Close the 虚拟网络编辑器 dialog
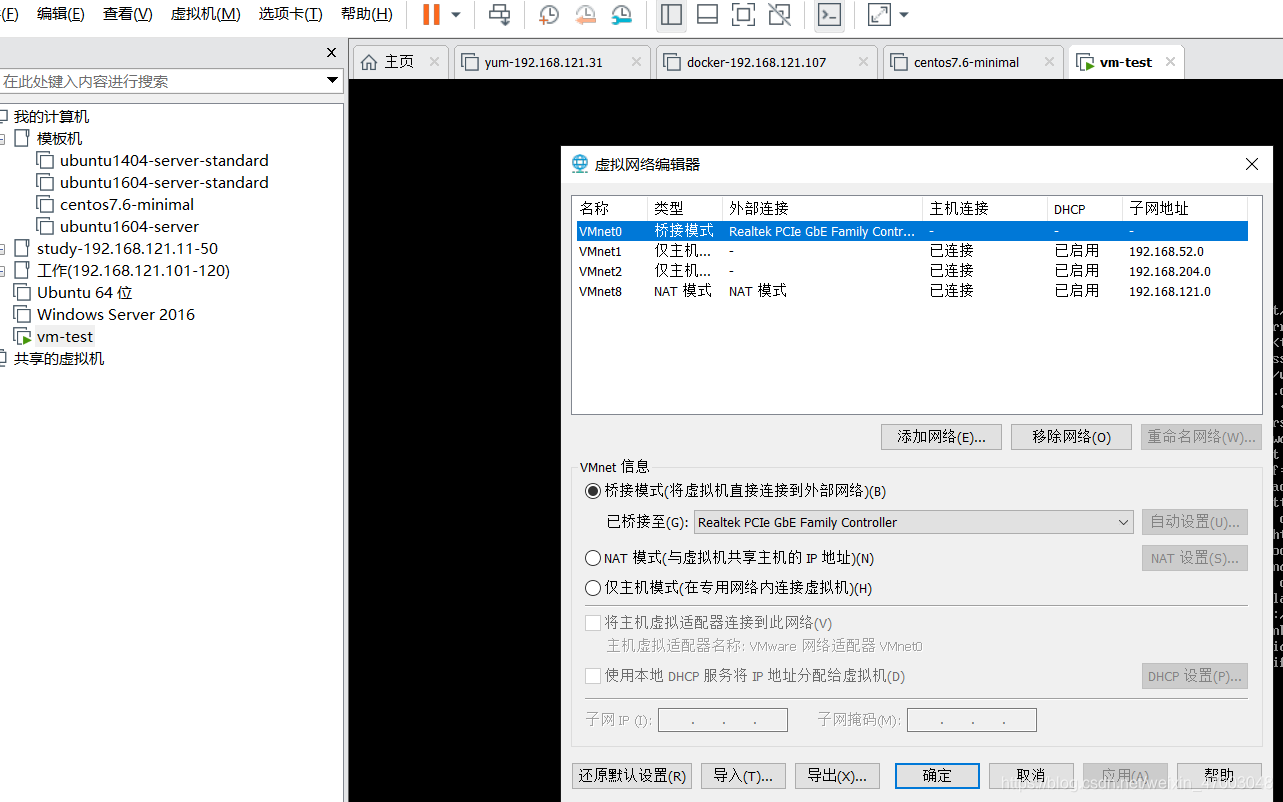This screenshot has height=802, width=1283. (1251, 164)
